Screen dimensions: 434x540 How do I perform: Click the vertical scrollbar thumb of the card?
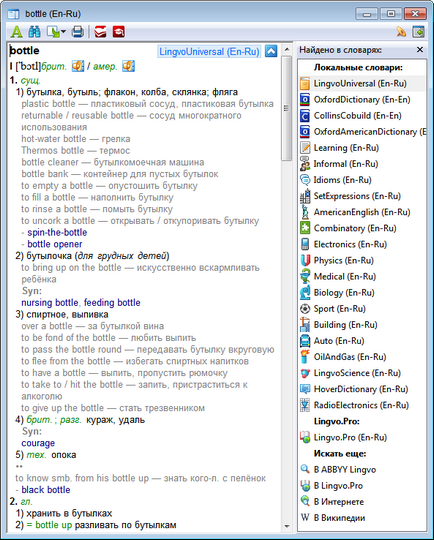[x=287, y=108]
